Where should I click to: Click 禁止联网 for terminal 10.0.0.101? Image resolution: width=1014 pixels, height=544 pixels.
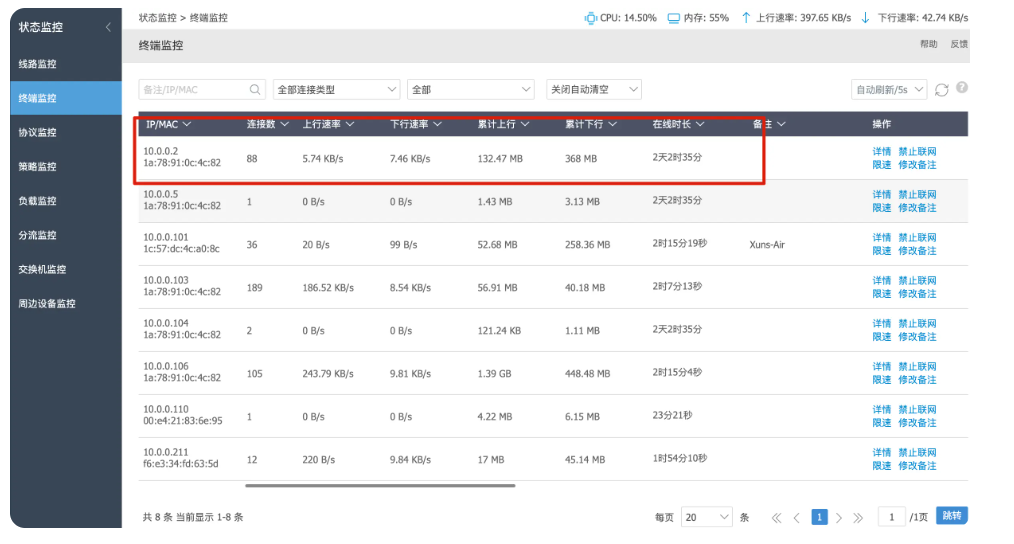coord(917,237)
